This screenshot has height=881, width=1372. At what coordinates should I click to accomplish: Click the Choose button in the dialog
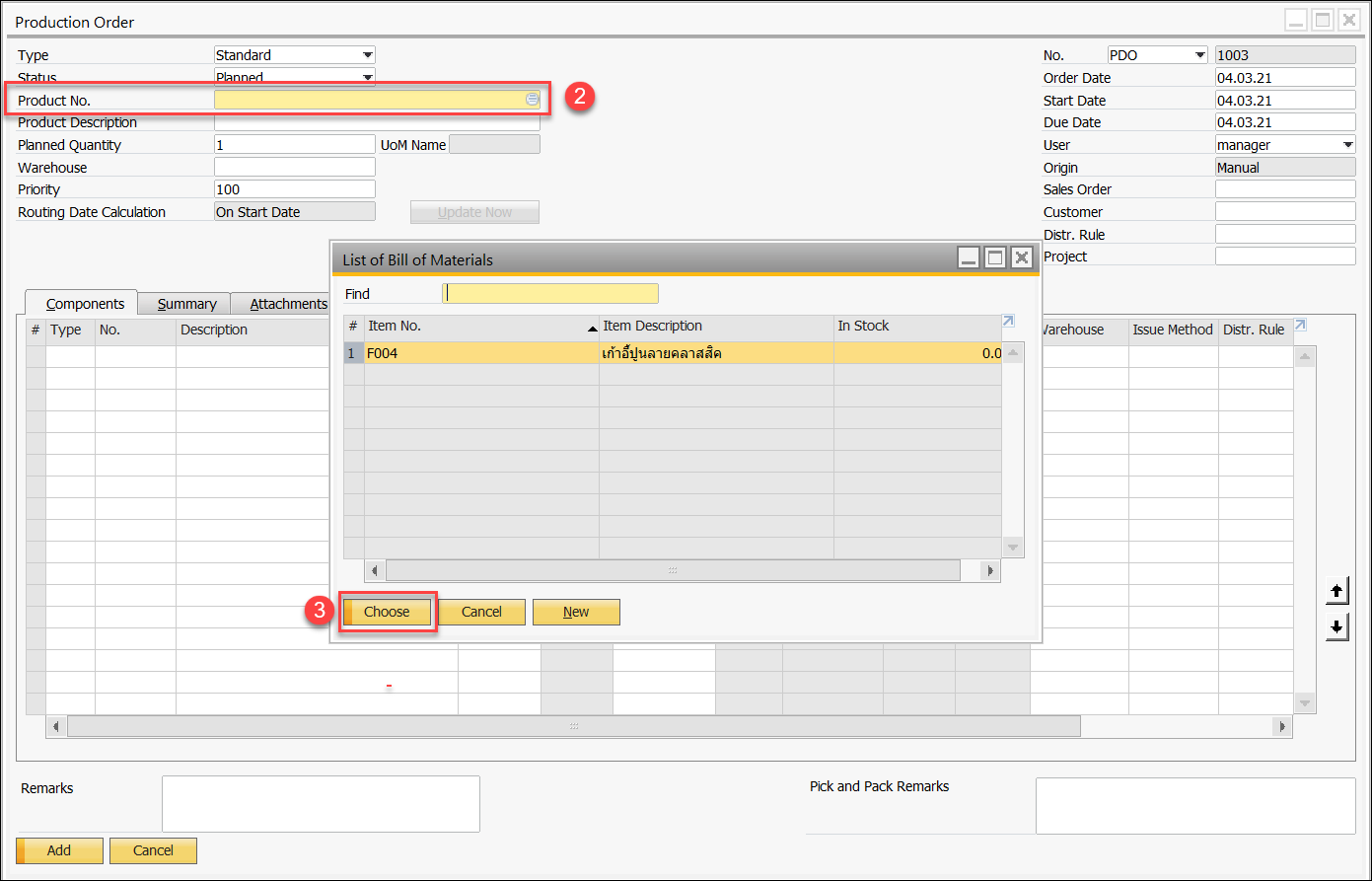[387, 612]
